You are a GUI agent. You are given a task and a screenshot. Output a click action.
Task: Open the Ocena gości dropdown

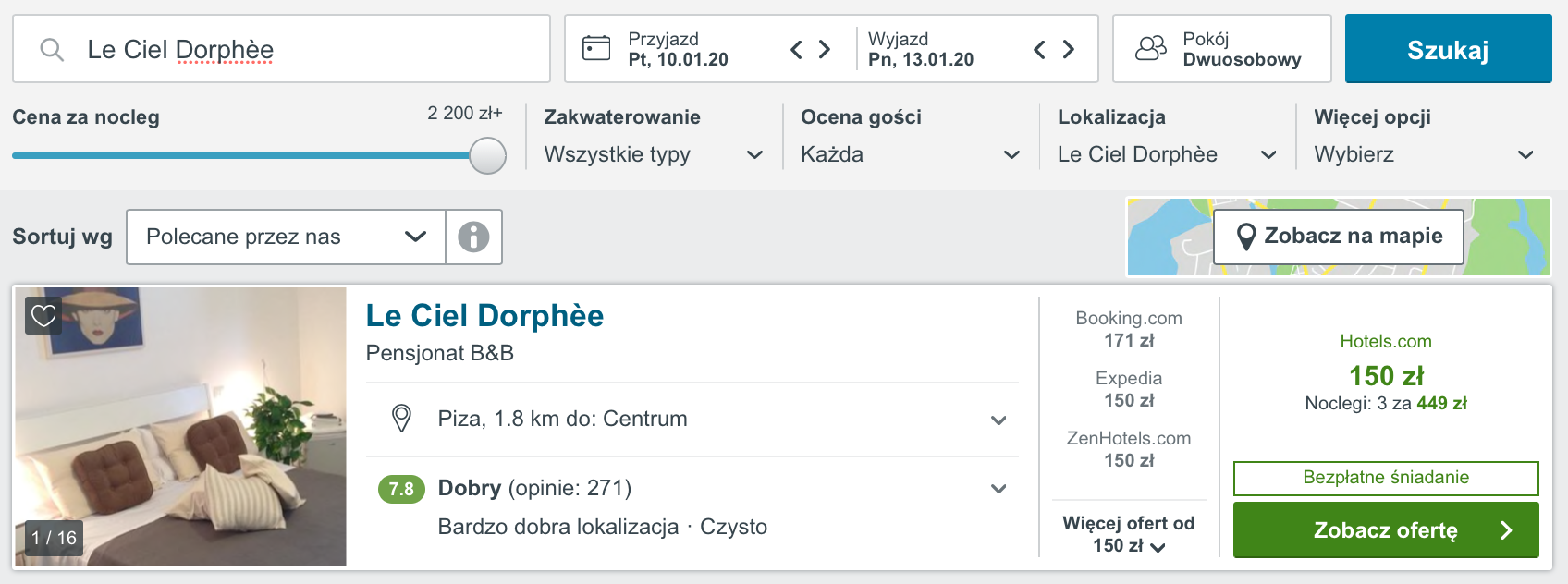pos(911,154)
